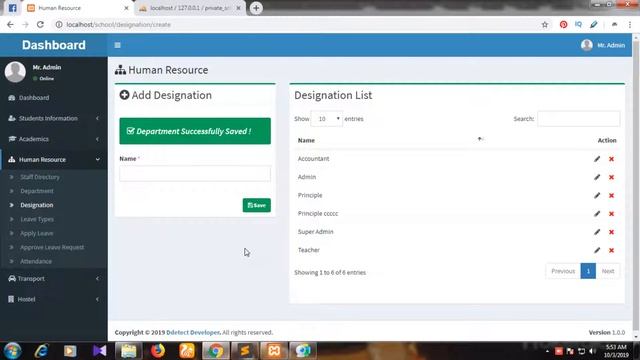The width and height of the screenshot is (640, 360).
Task: Go to Previous page of list
Action: coord(563,271)
